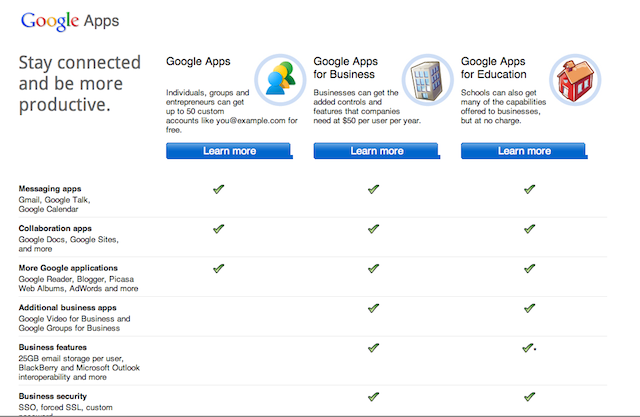This screenshot has height=417, width=640.
Task: Click the people icon for Google Apps
Action: pyautogui.click(x=280, y=80)
